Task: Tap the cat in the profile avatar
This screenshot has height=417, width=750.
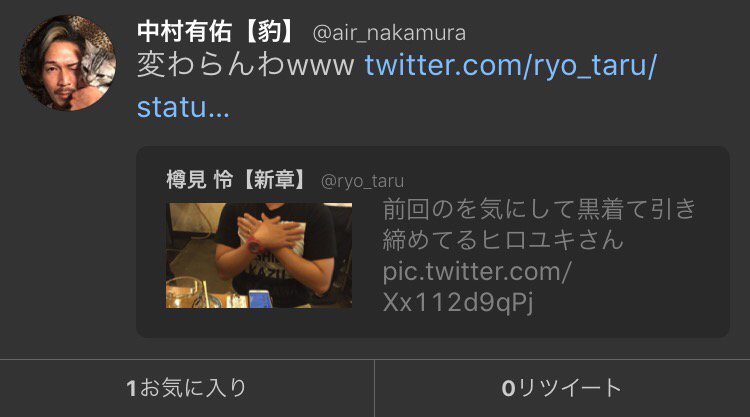Action: (97, 65)
